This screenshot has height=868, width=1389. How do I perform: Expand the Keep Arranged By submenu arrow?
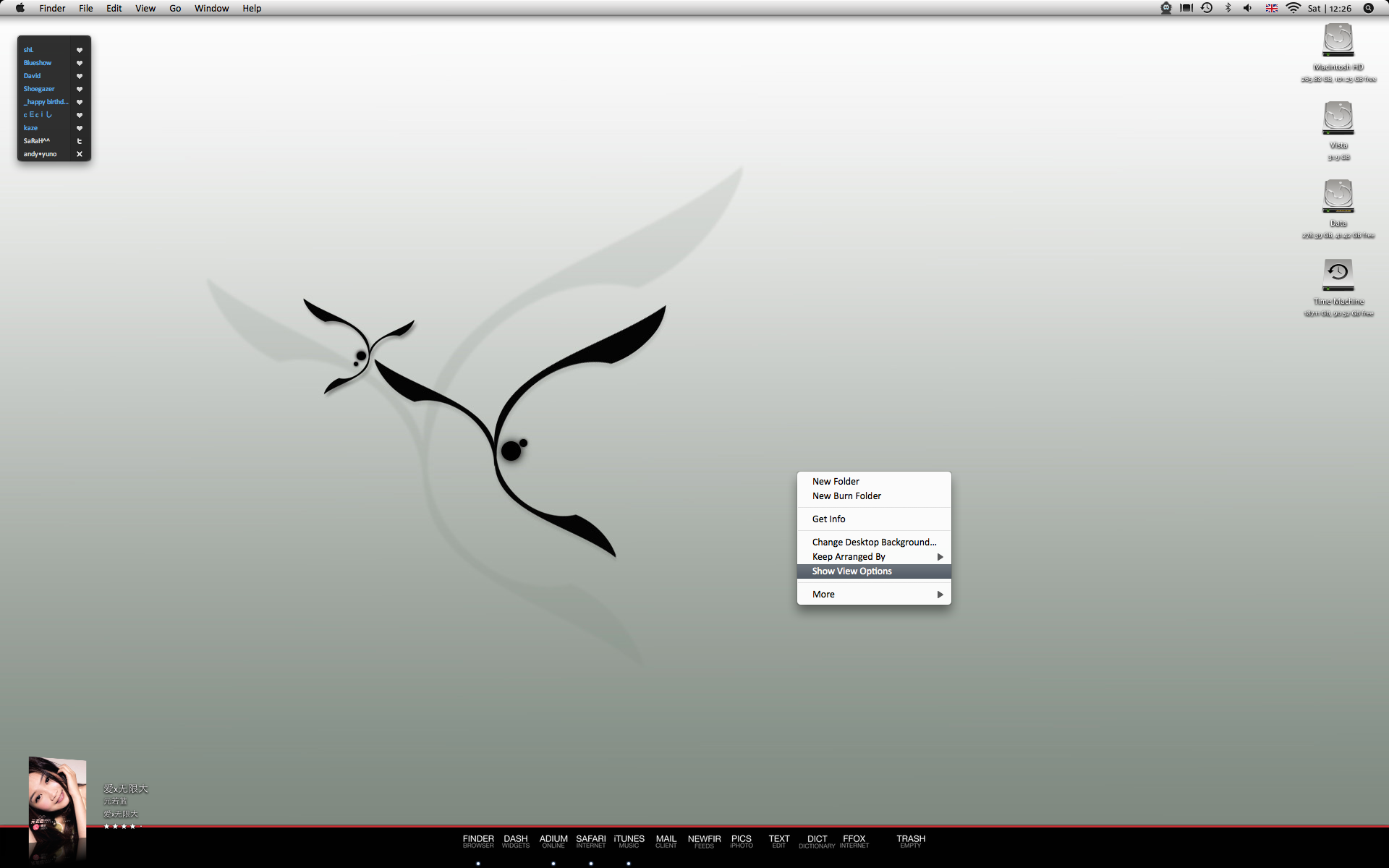940,557
